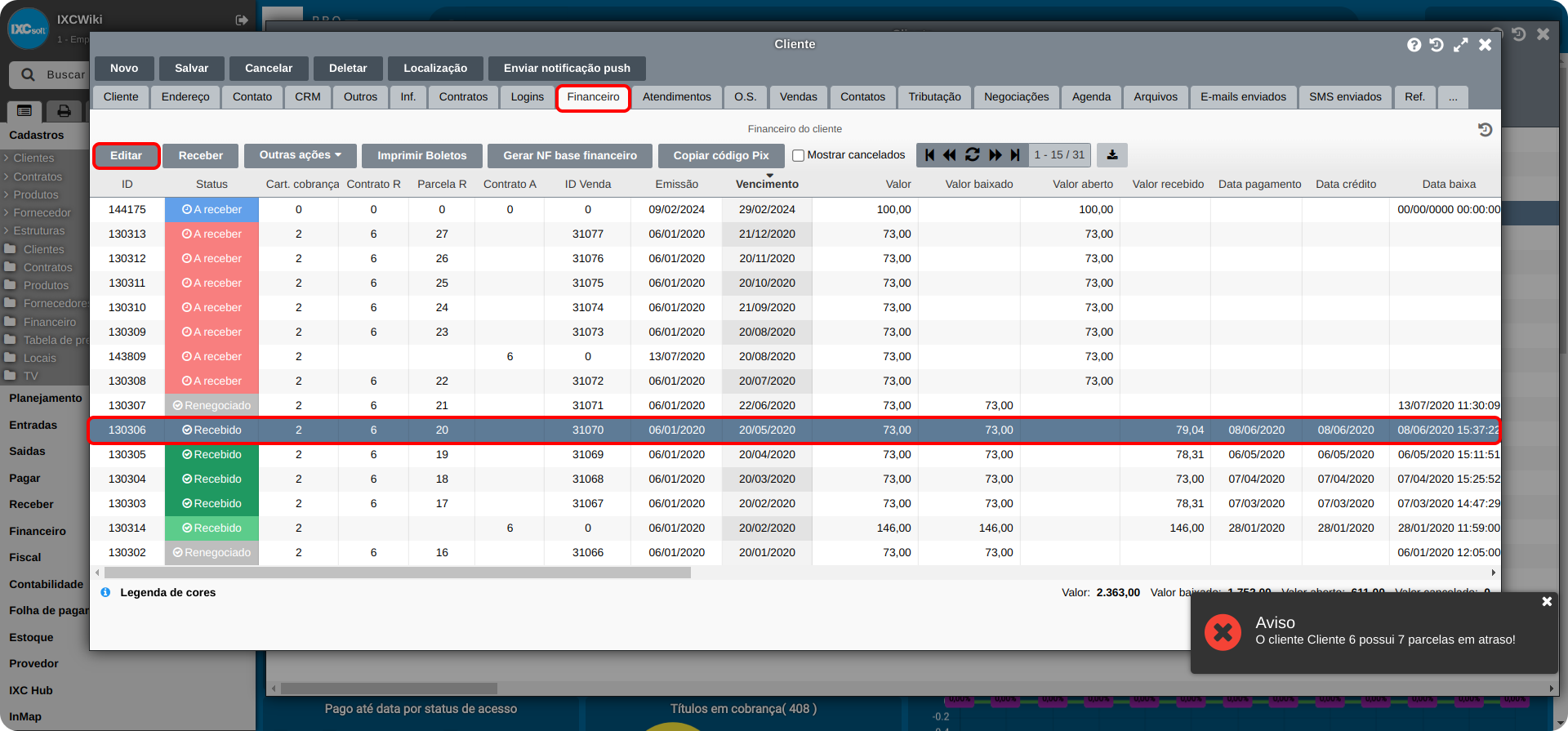Click red error icon in Aviso popup
The width and height of the screenshot is (1568, 731).
(1223, 632)
